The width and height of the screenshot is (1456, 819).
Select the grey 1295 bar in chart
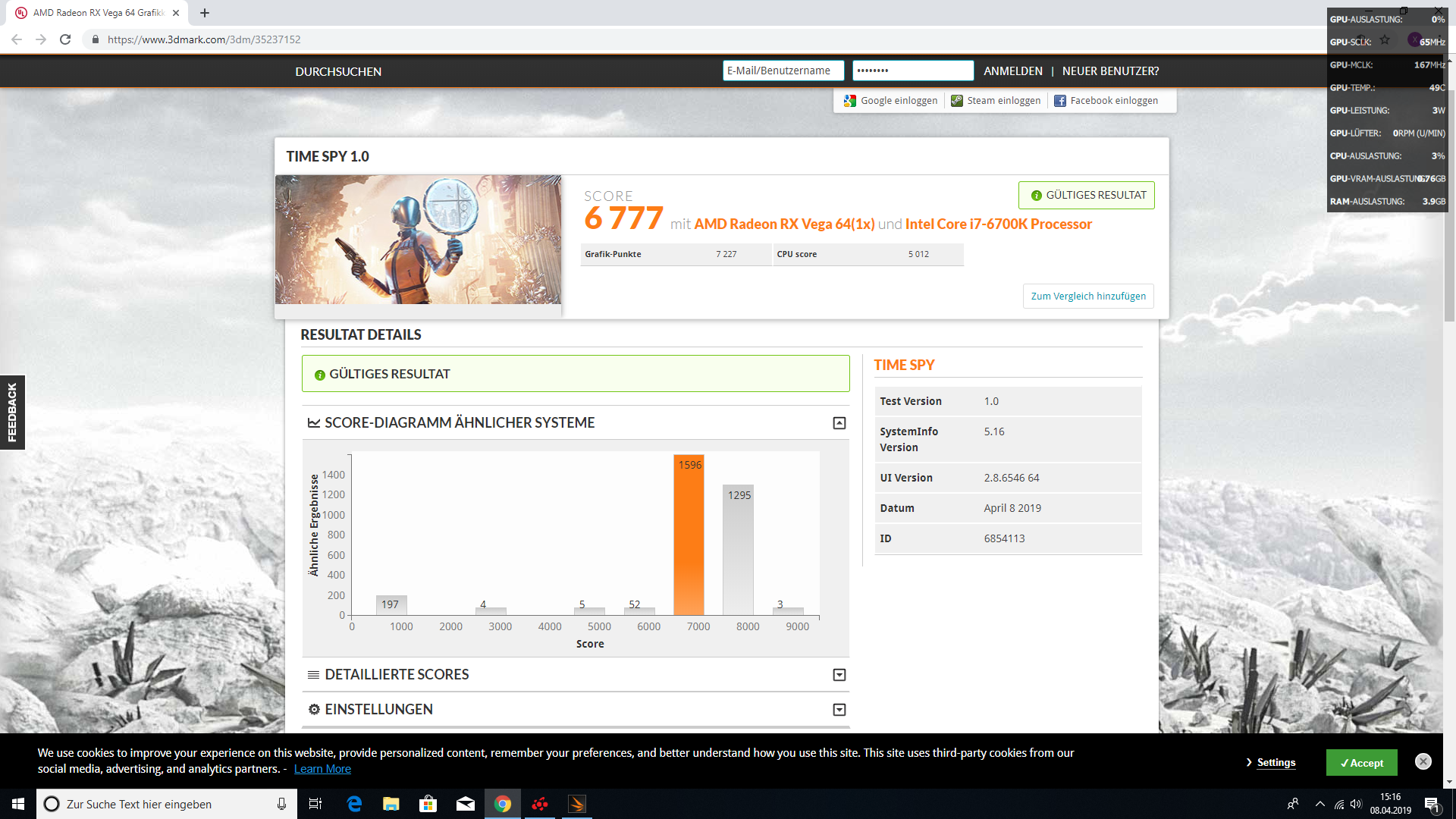pos(738,550)
